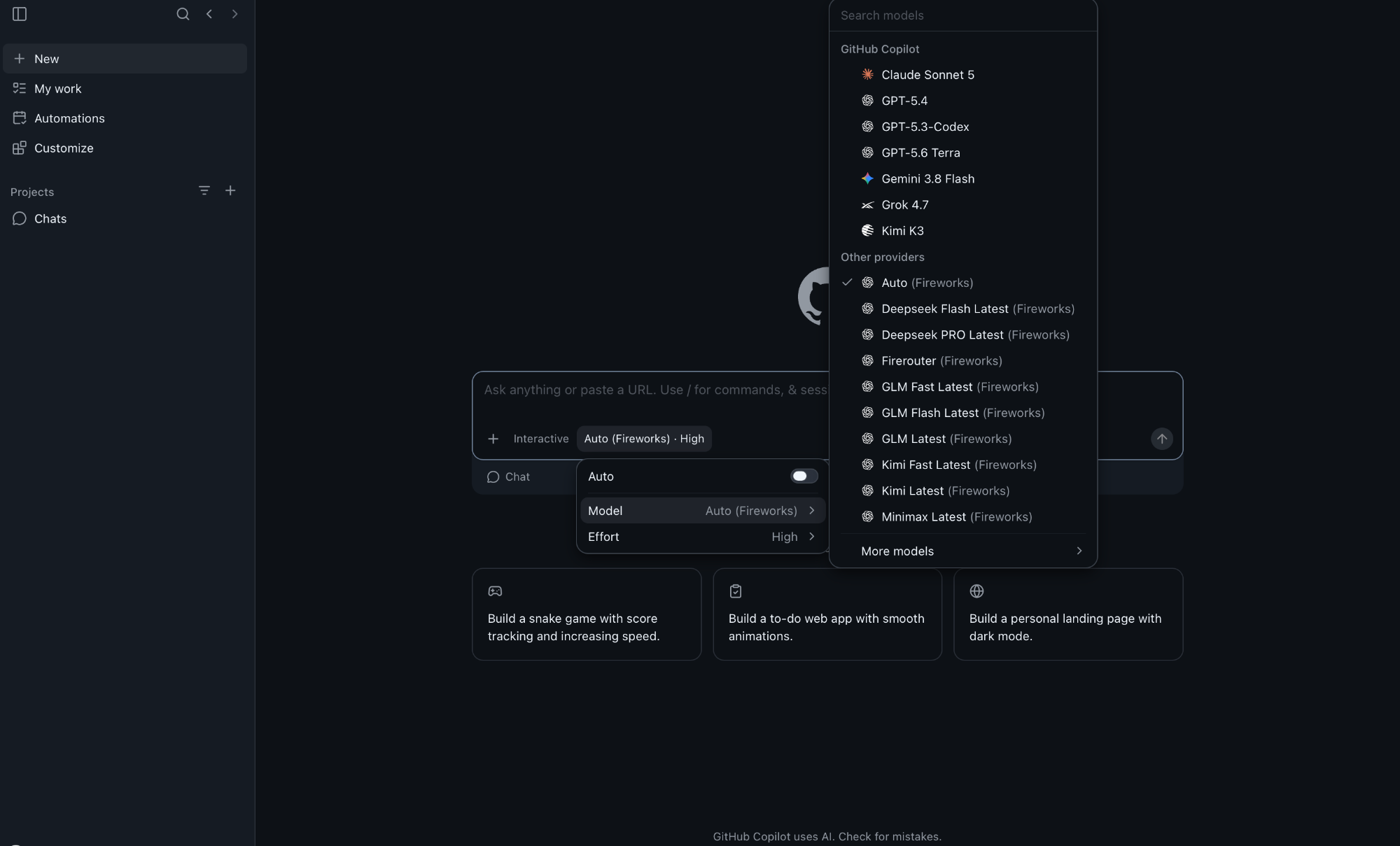The width and height of the screenshot is (1400, 846).
Task: Focus the Search models field
Action: (x=963, y=15)
